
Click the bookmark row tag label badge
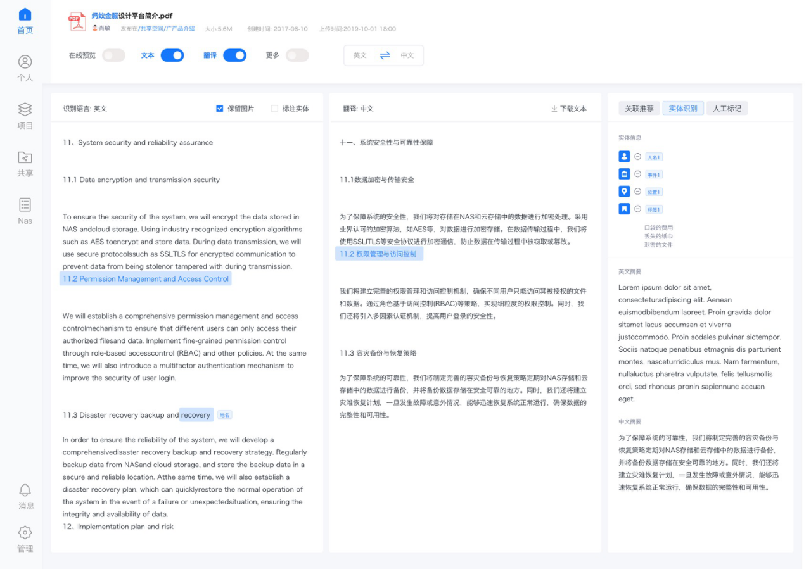(x=654, y=209)
